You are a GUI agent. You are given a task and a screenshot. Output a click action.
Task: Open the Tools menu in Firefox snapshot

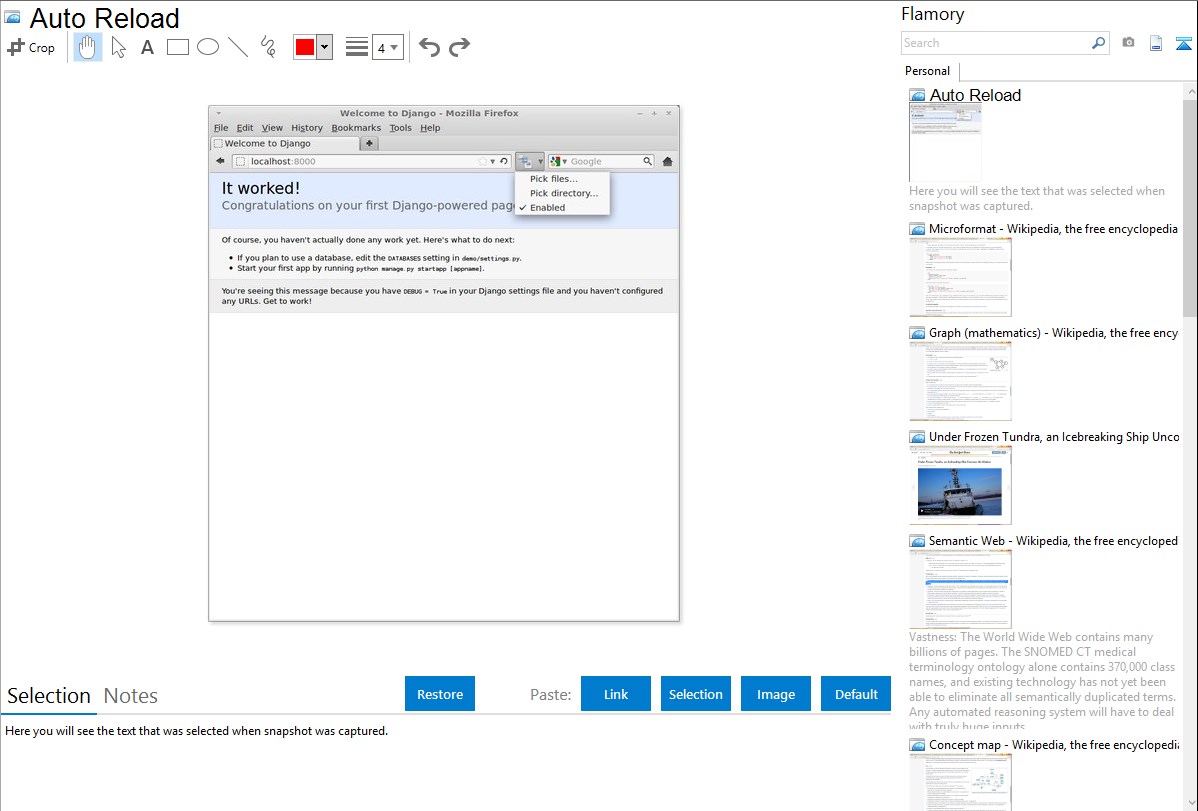(400, 128)
